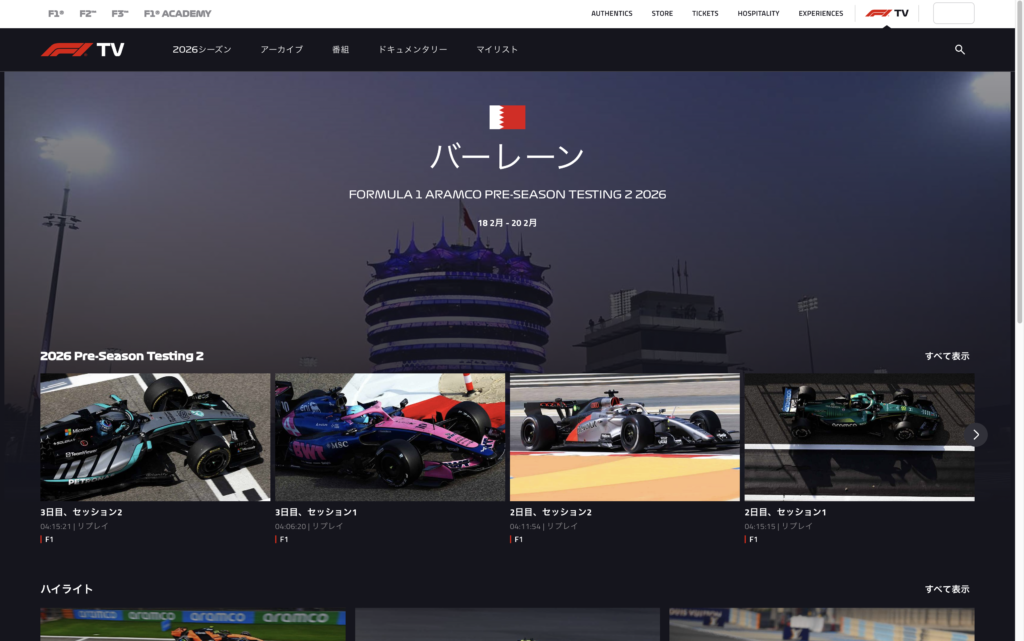Select the アーカイブ menu item

[281, 49]
